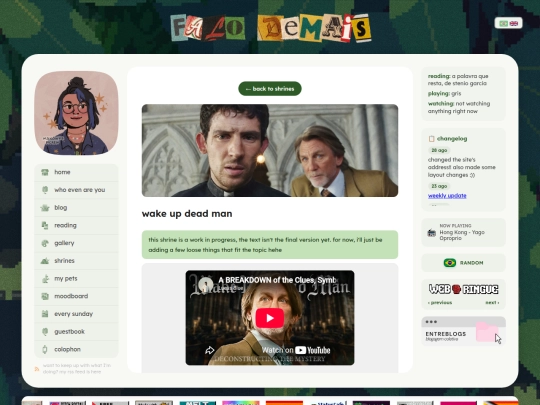Click the RSS feed icon
The image size is (540, 405).
(37, 369)
